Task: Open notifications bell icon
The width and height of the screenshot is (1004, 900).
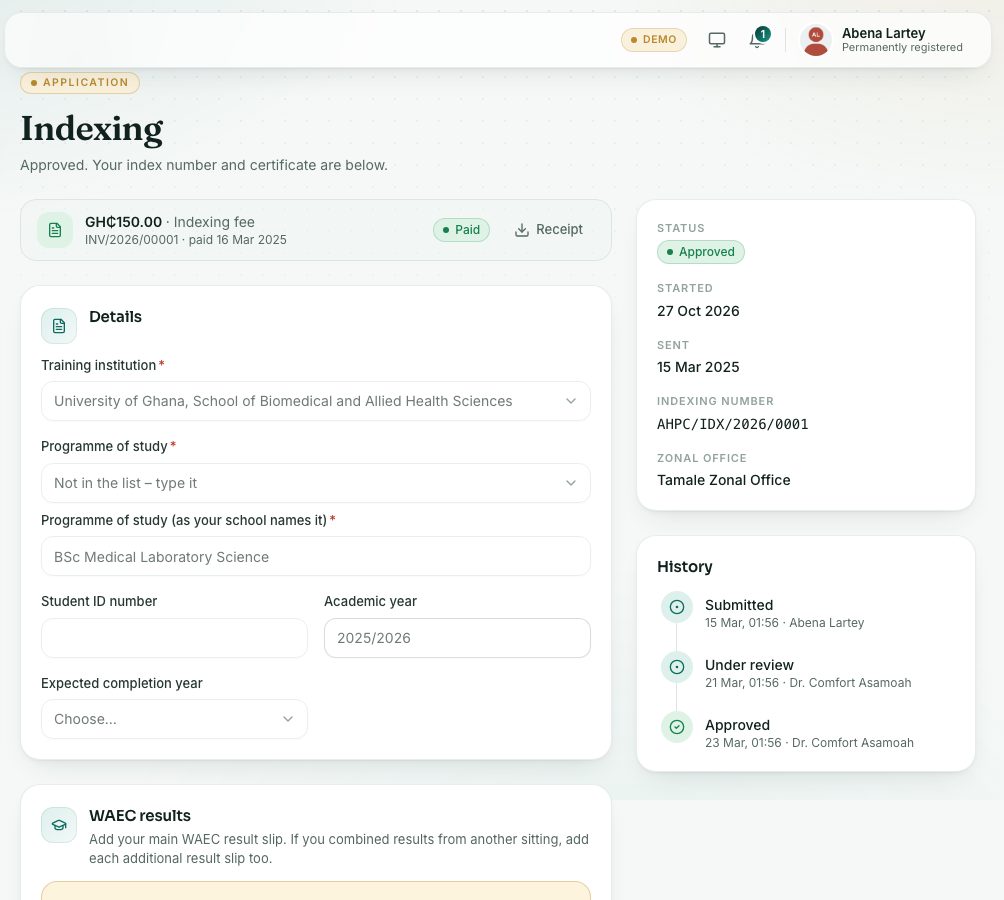Action: click(x=757, y=40)
